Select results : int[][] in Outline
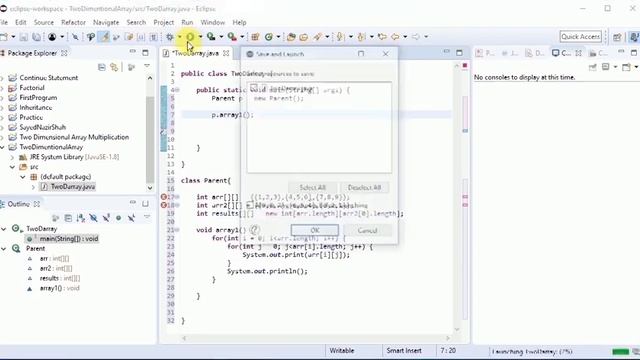Image resolution: width=640 pixels, height=360 pixels. point(60,278)
